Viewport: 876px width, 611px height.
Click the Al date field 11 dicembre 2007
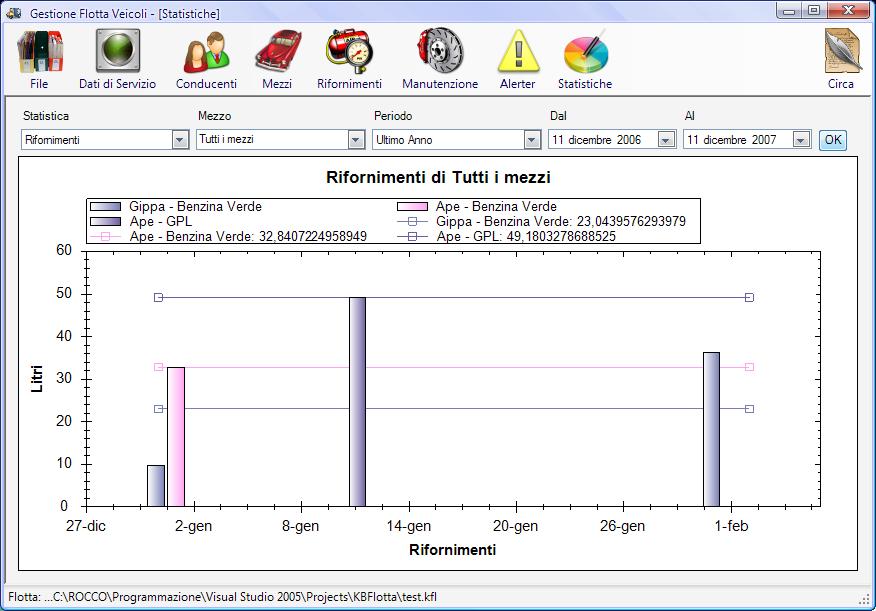[747, 140]
